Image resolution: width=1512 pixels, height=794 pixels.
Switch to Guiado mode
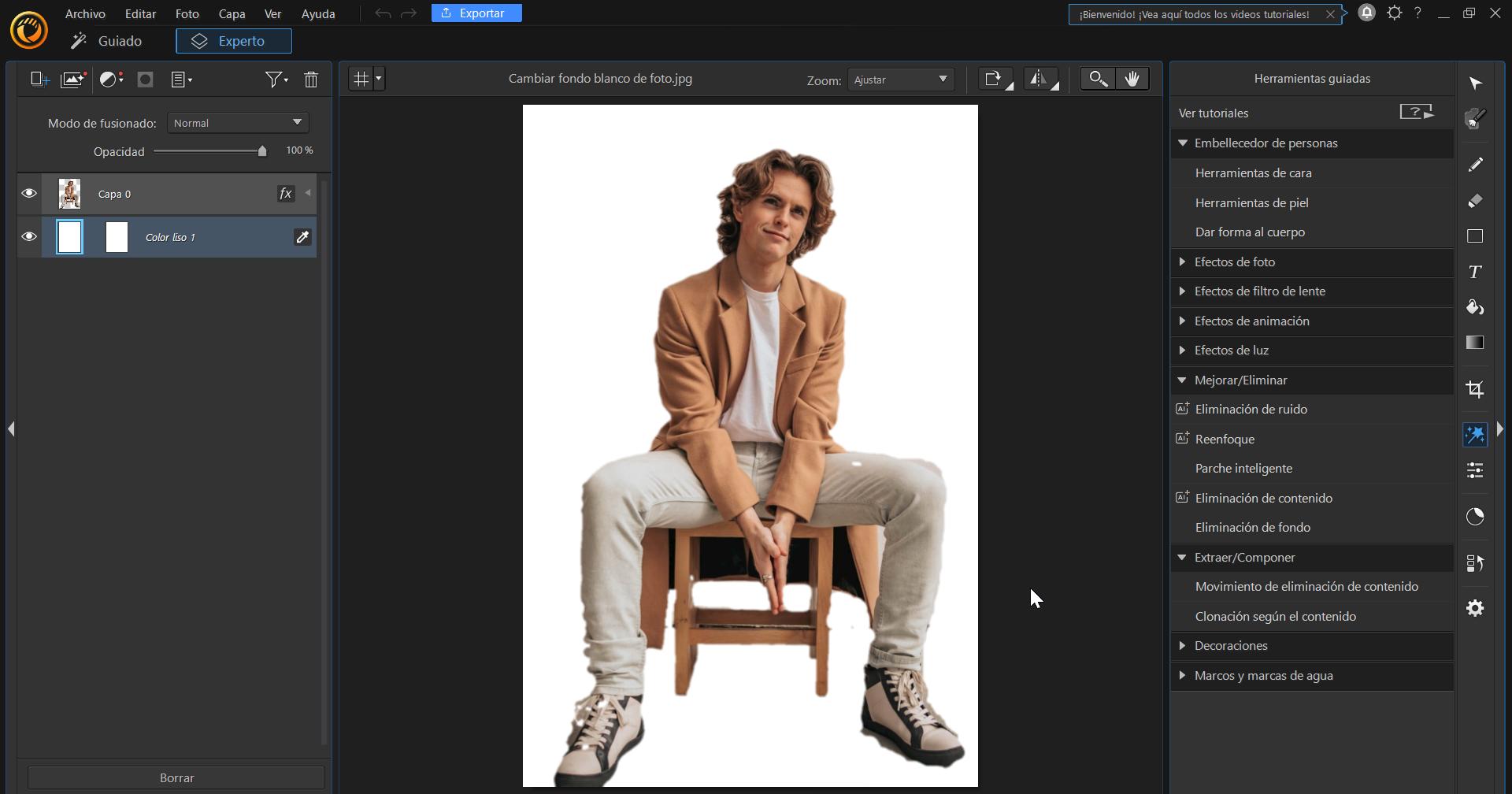[x=106, y=41]
